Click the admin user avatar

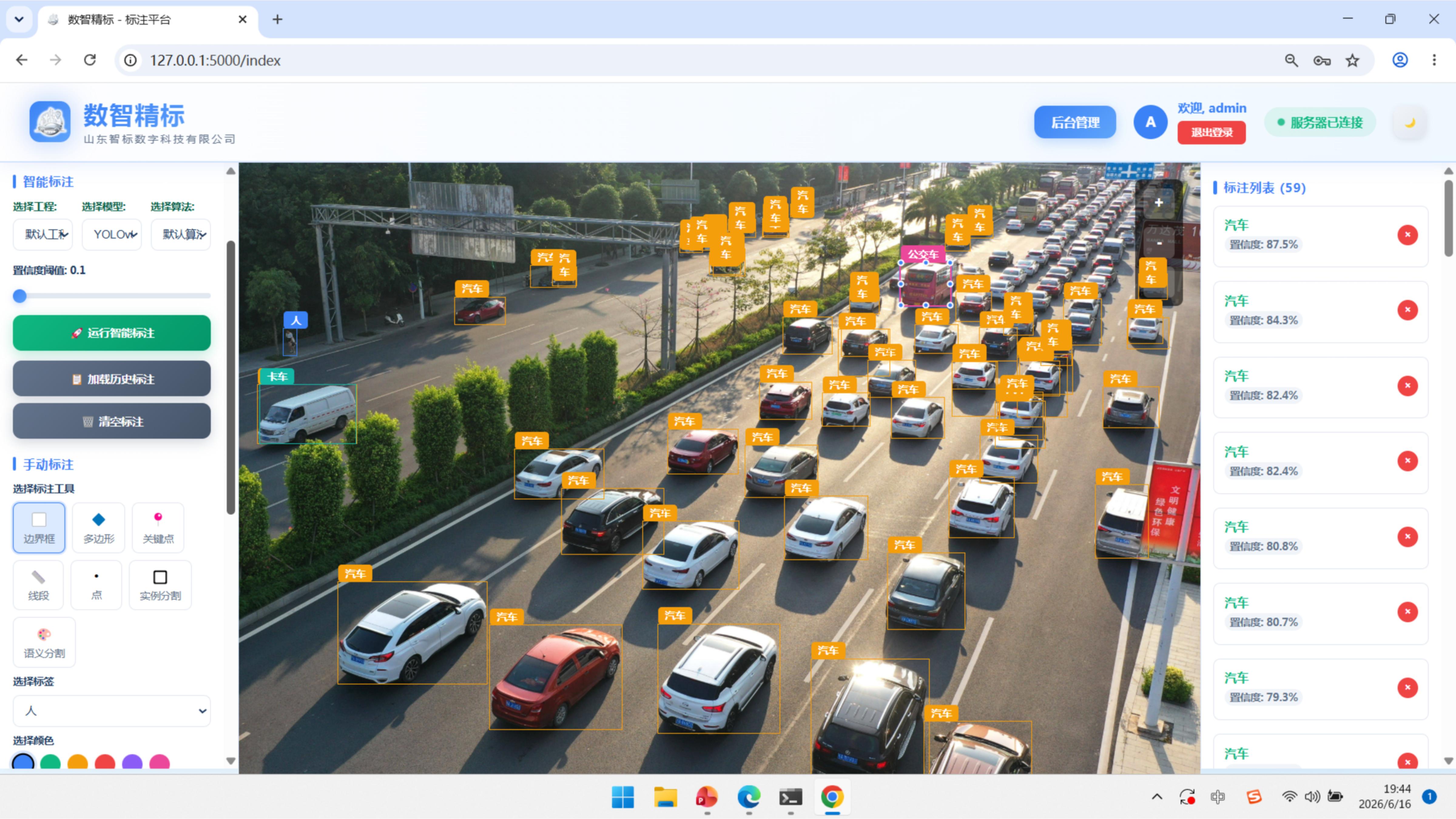(1150, 122)
